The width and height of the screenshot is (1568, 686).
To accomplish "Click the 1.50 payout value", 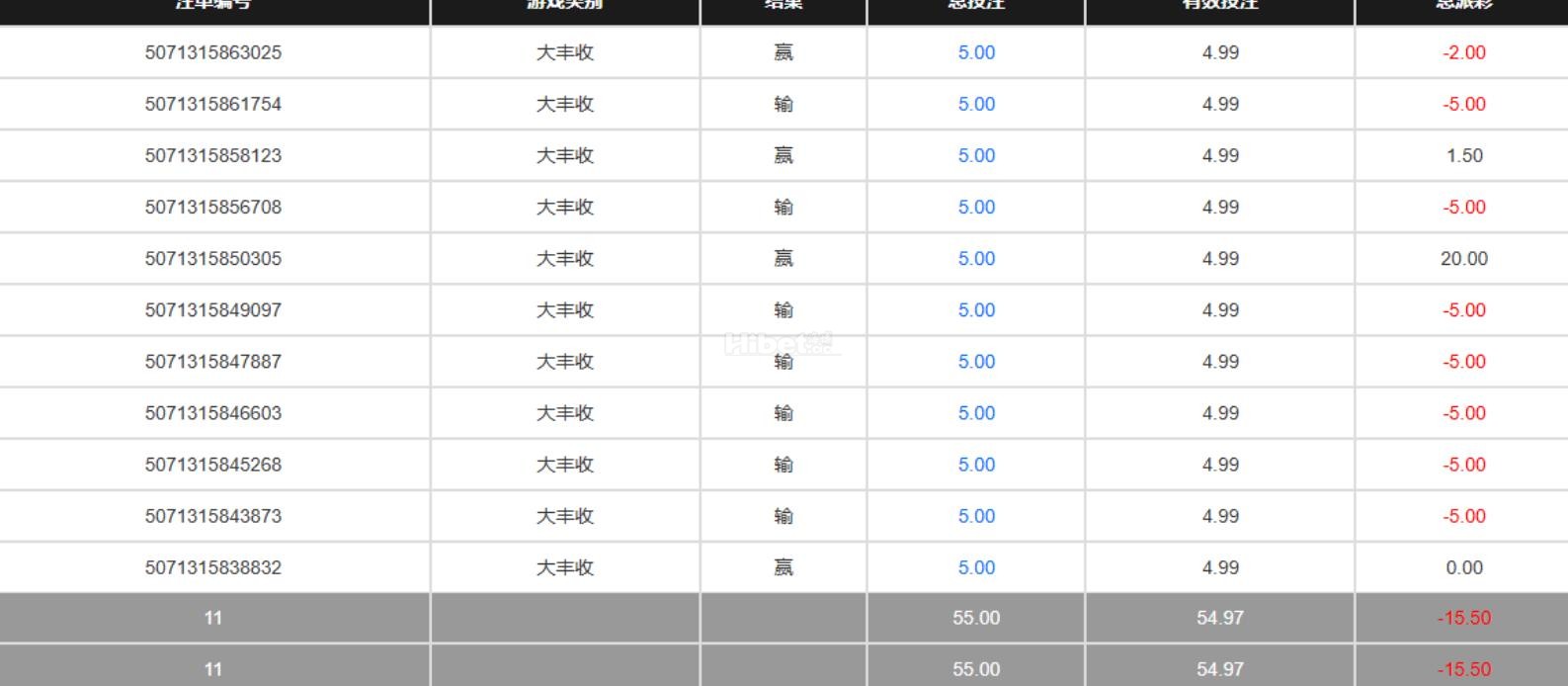I will [1464, 155].
